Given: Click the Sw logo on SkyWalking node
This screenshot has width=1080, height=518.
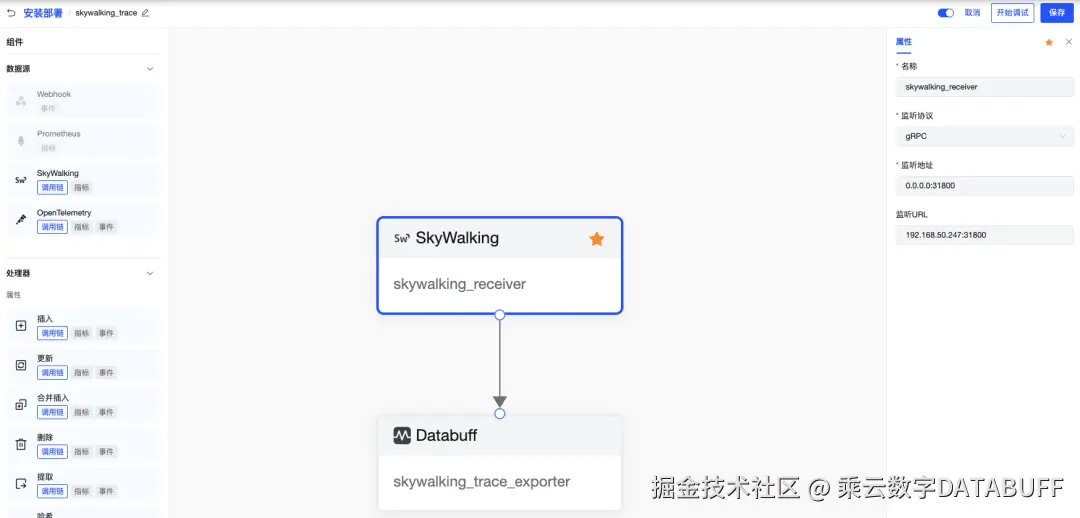Looking at the screenshot, I should coord(402,238).
